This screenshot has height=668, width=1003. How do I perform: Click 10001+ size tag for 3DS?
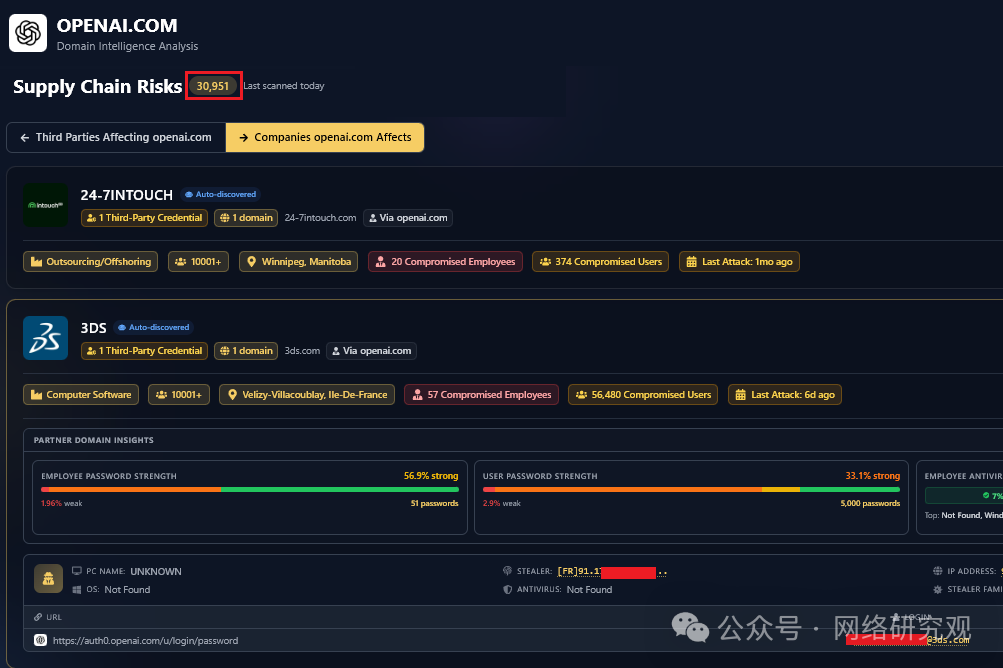coord(179,395)
